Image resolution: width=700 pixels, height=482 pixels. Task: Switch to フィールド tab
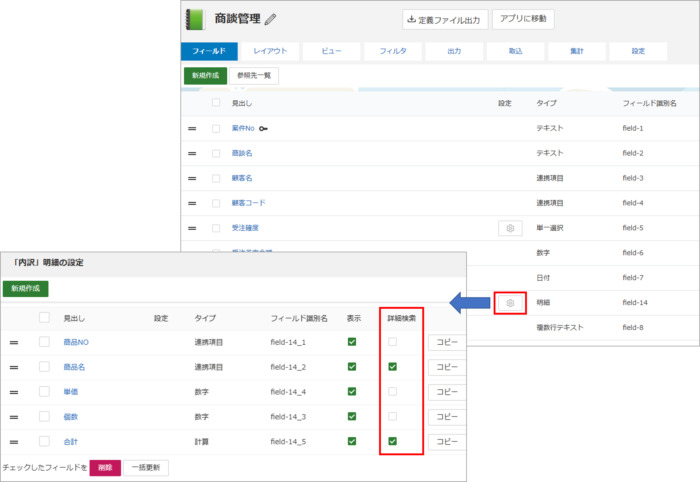[x=209, y=51]
